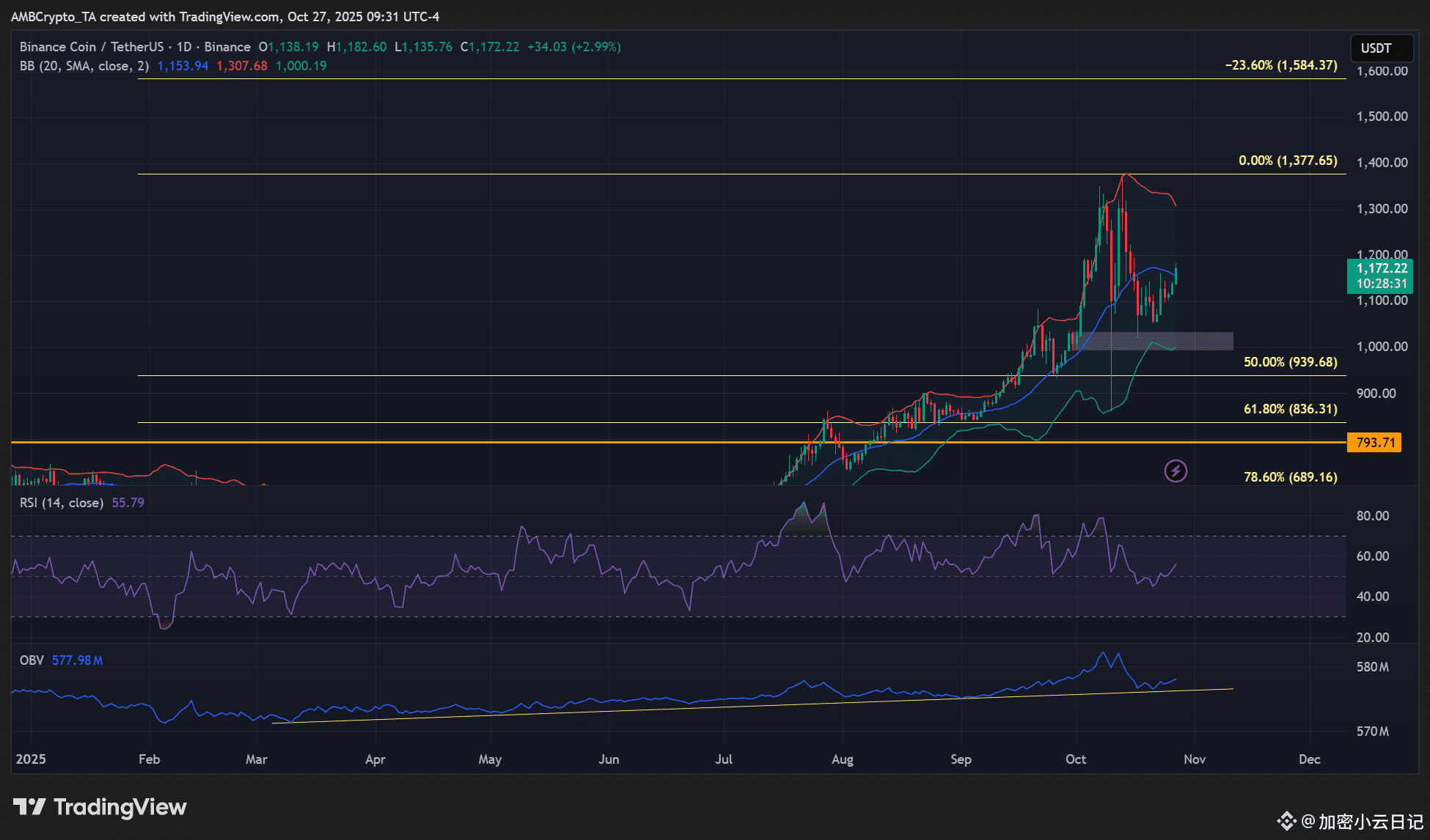Select the BB (20, SMA, close, 2) legend
The height and width of the screenshot is (840, 1430).
[84, 66]
